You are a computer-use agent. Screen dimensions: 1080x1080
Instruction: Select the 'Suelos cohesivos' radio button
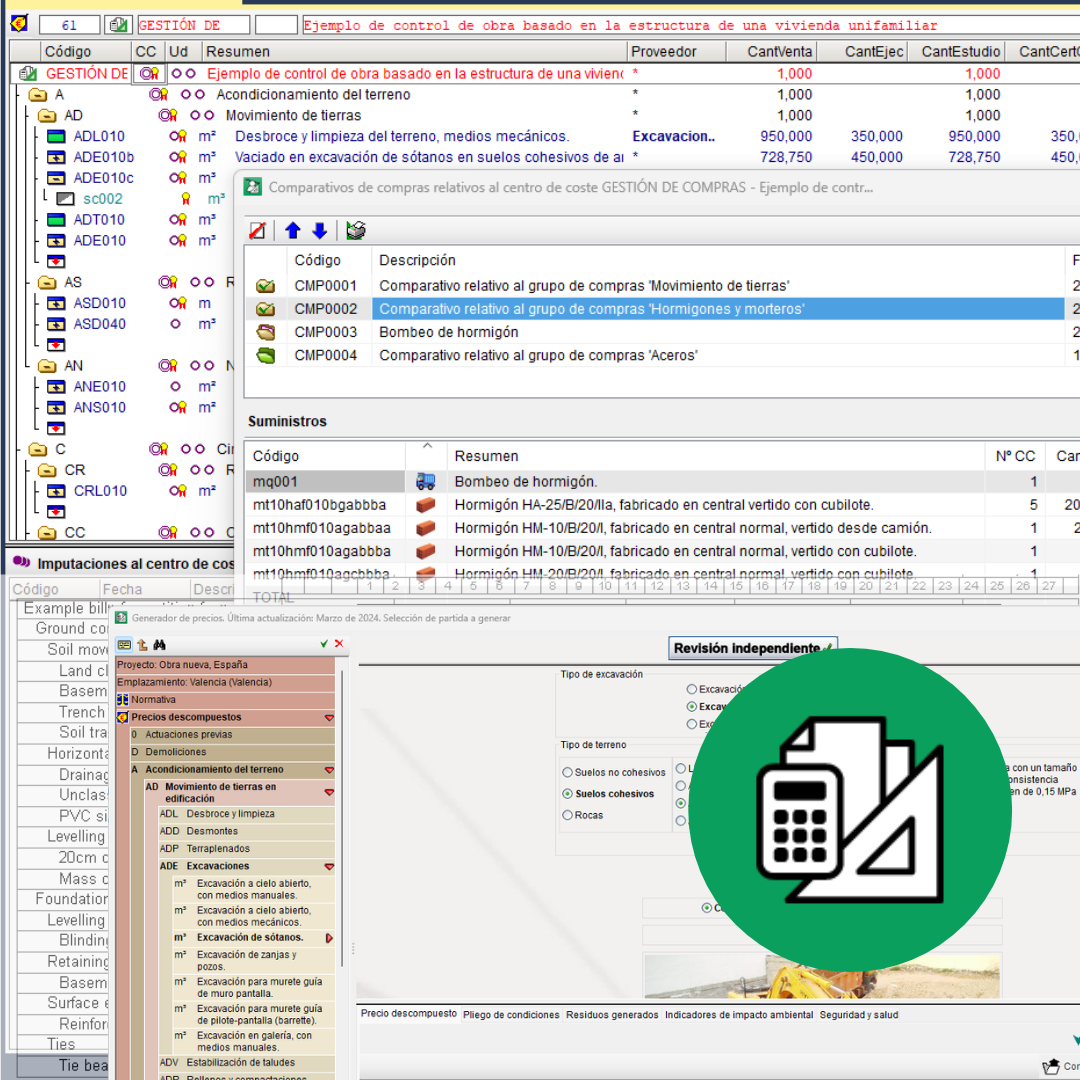[568, 794]
